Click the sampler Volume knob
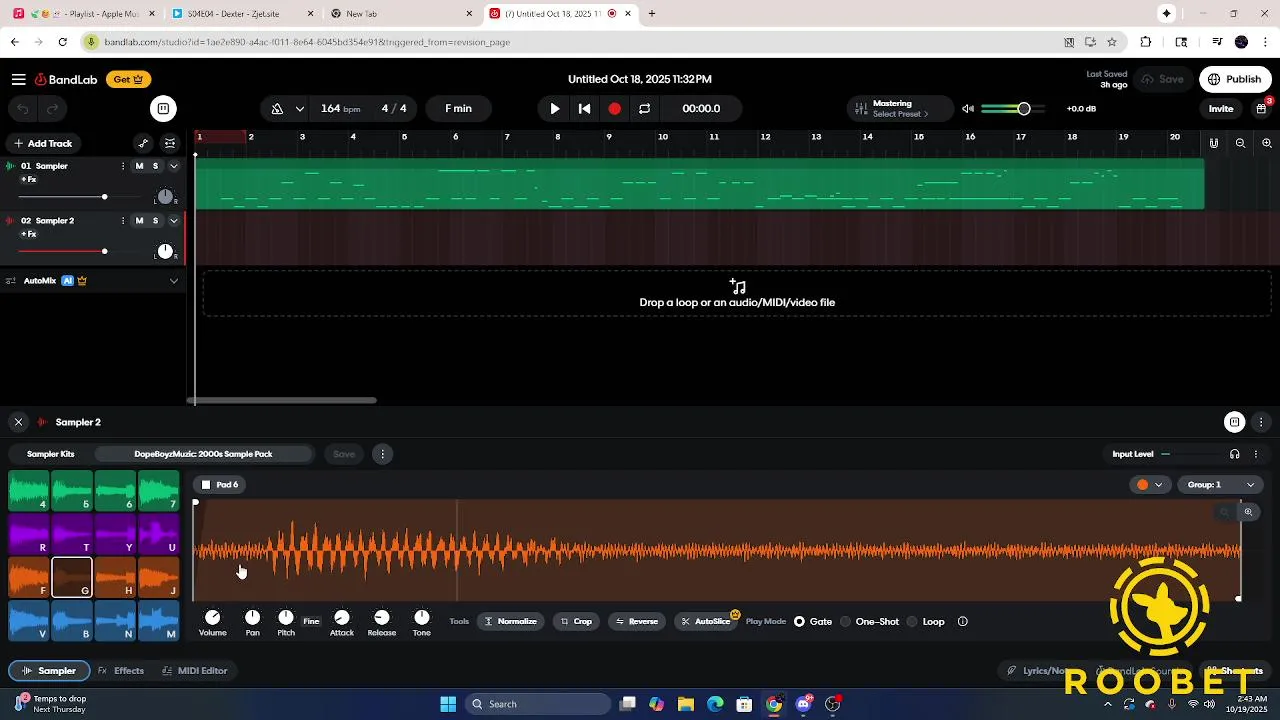This screenshot has width=1280, height=720. click(x=212, y=618)
